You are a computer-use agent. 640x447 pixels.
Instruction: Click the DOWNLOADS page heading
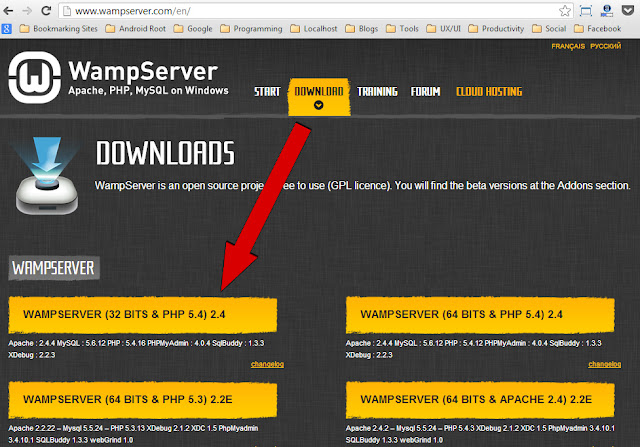pyautogui.click(x=165, y=153)
